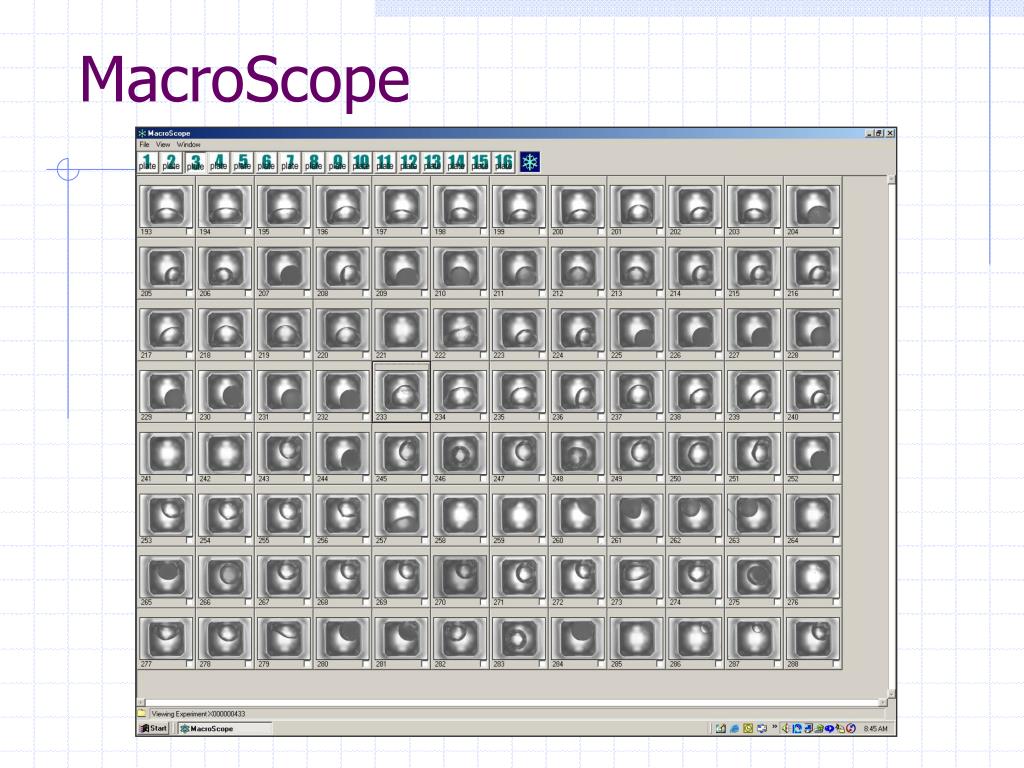
Task: Select plate 9 toolbar icon
Action: point(338,162)
